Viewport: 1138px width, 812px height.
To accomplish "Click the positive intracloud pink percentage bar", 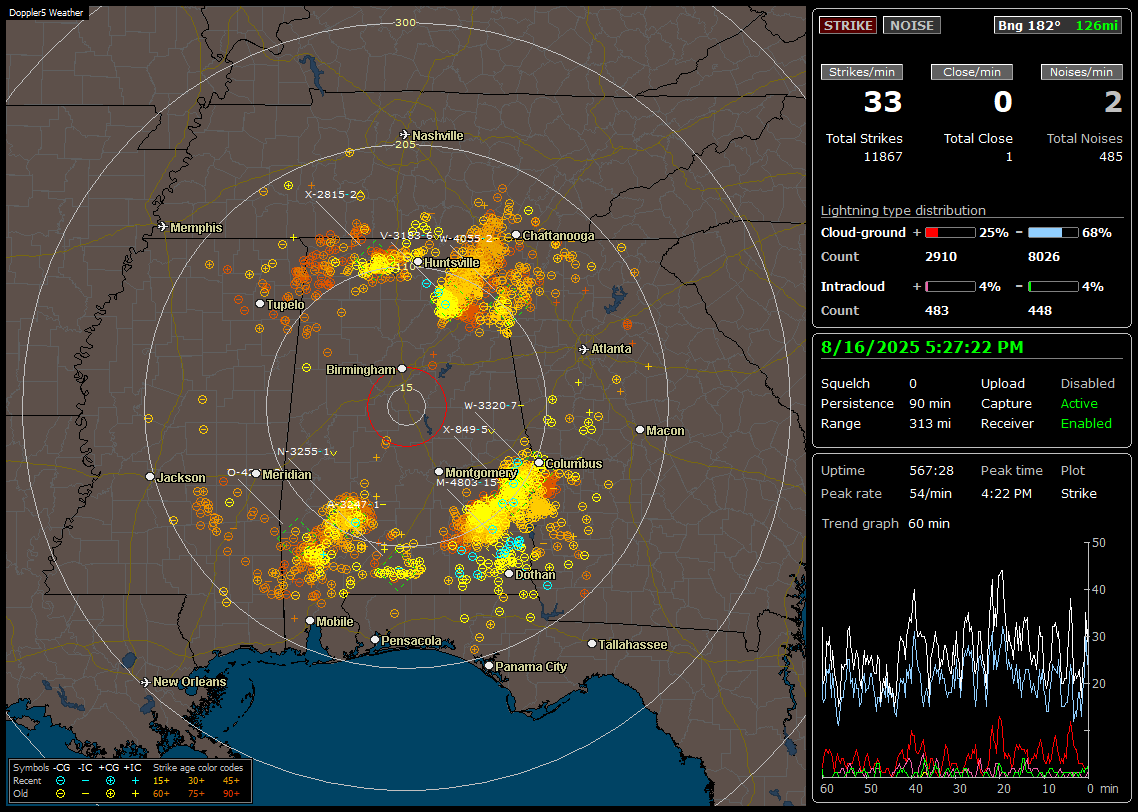I will point(950,287).
